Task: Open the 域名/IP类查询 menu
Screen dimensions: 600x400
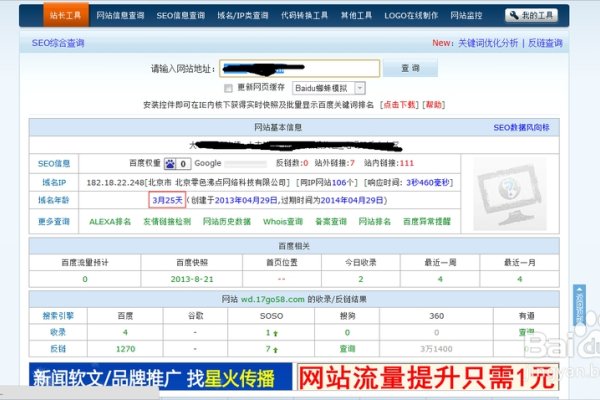Action: pos(243,15)
